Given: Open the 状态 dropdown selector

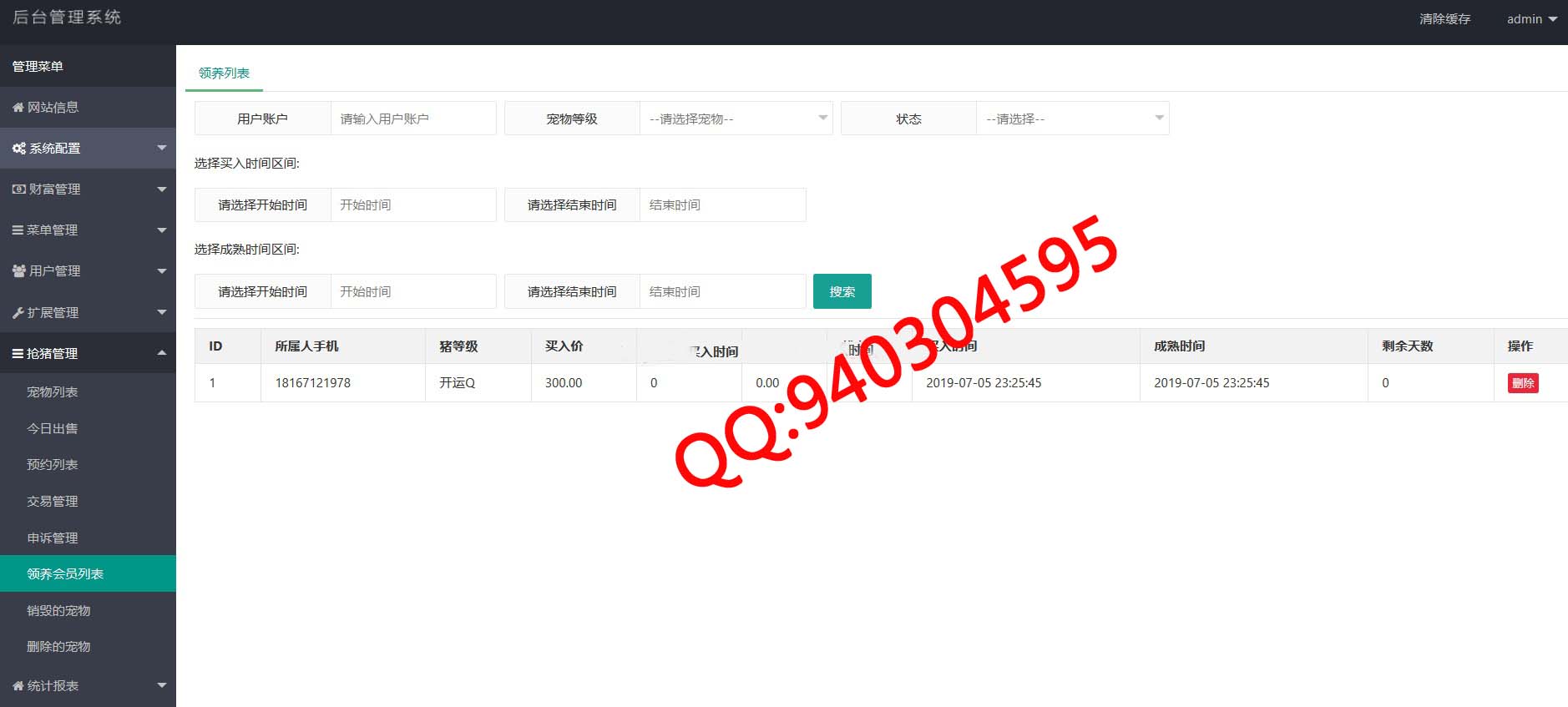Looking at the screenshot, I should coord(1072,119).
